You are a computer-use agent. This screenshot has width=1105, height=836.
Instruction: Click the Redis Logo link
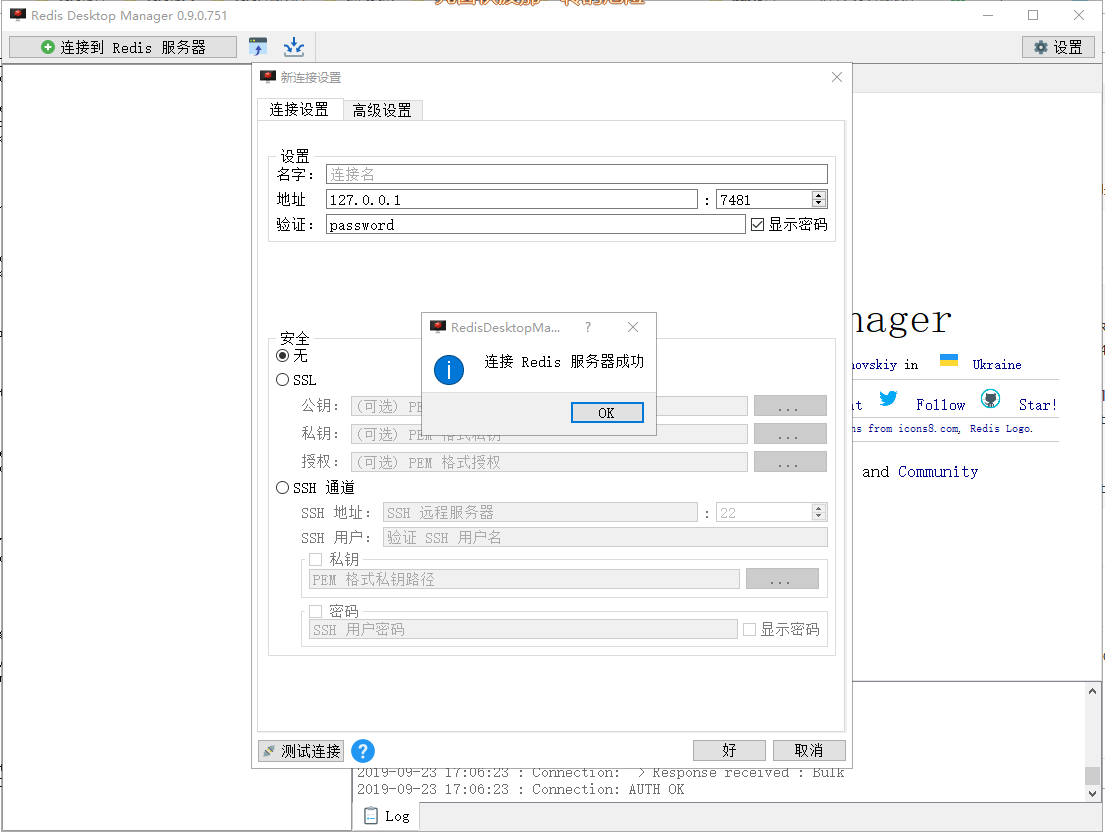(x=1001, y=429)
